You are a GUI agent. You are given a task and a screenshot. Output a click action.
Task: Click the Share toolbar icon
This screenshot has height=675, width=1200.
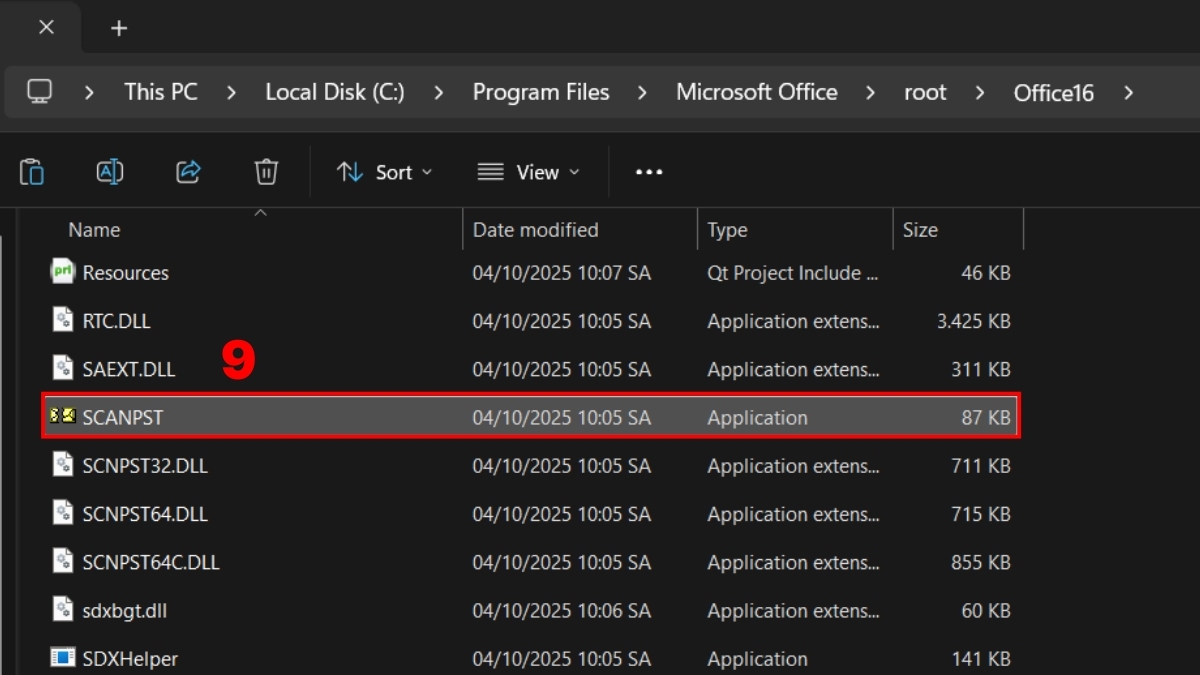click(x=188, y=172)
